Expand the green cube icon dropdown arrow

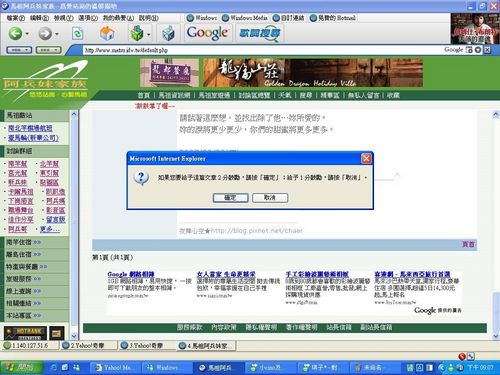click(149, 34)
